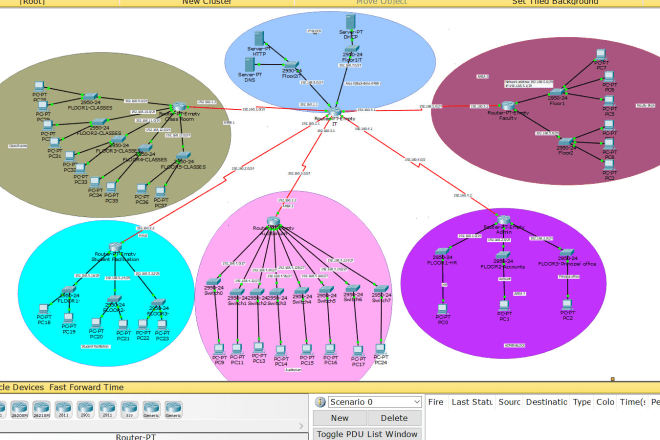Screen dimensions: 660x440
Task: Open the scenario info icon
Action: click(320, 402)
